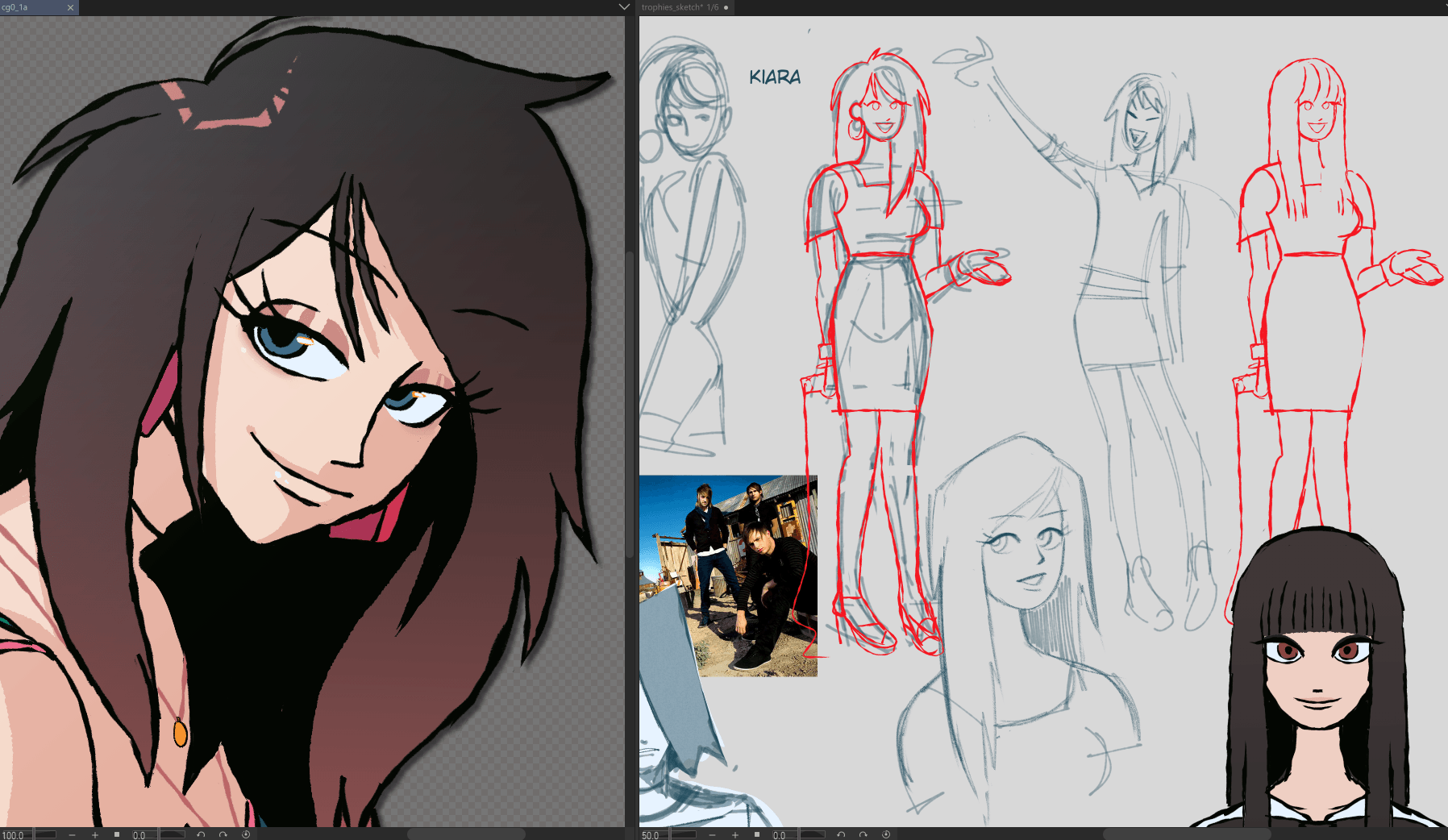Viewport: 1448px width, 840px height.
Task: Rotate the trophies_sketch canvas left
Action: tap(841, 834)
